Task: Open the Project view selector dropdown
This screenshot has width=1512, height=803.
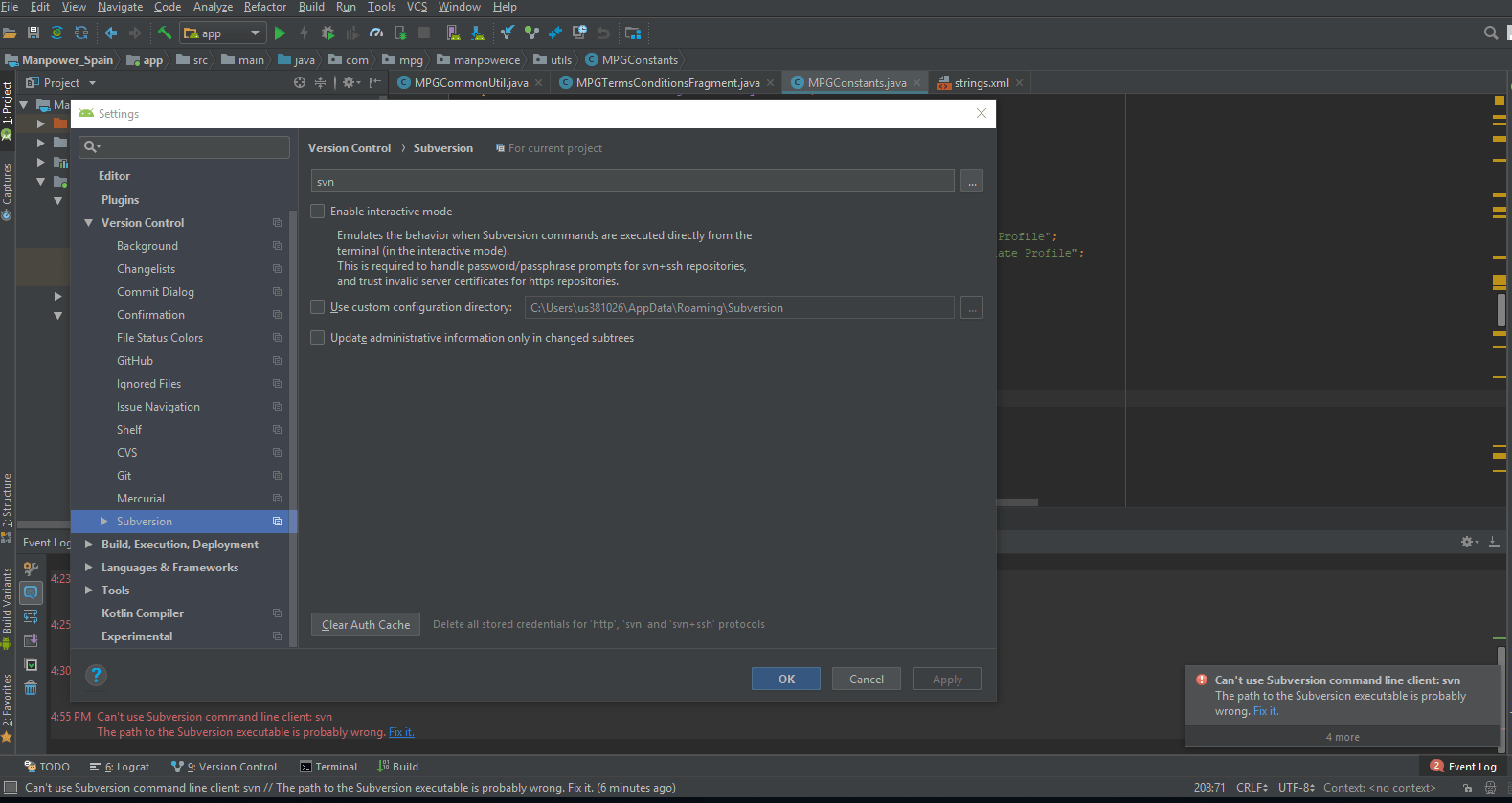Action: 61,83
